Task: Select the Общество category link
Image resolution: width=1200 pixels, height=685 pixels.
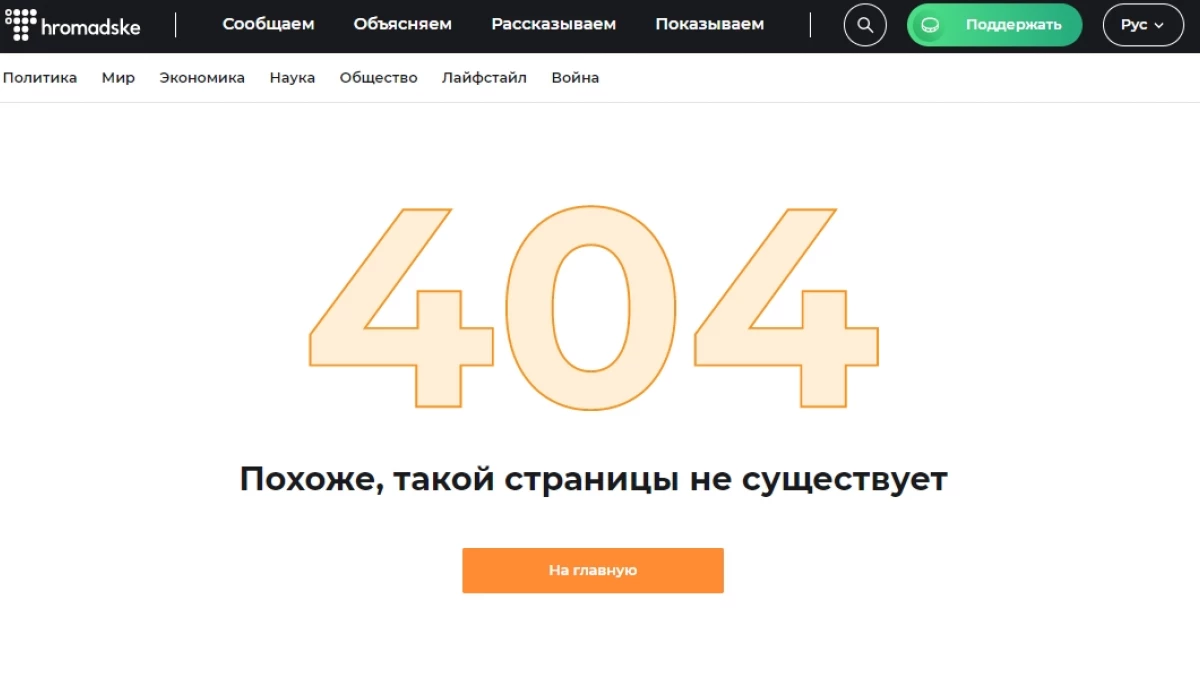Action: 378,78
